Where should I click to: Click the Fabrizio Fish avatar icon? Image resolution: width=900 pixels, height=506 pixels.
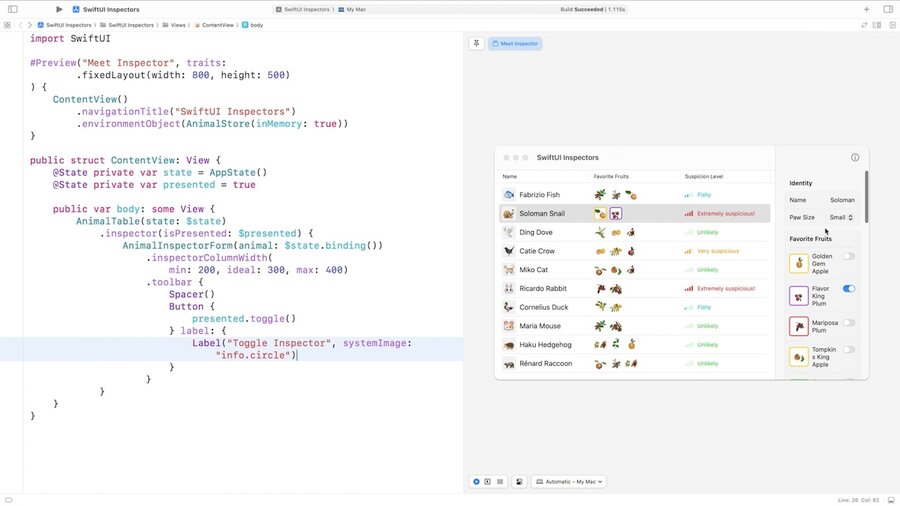tap(509, 195)
